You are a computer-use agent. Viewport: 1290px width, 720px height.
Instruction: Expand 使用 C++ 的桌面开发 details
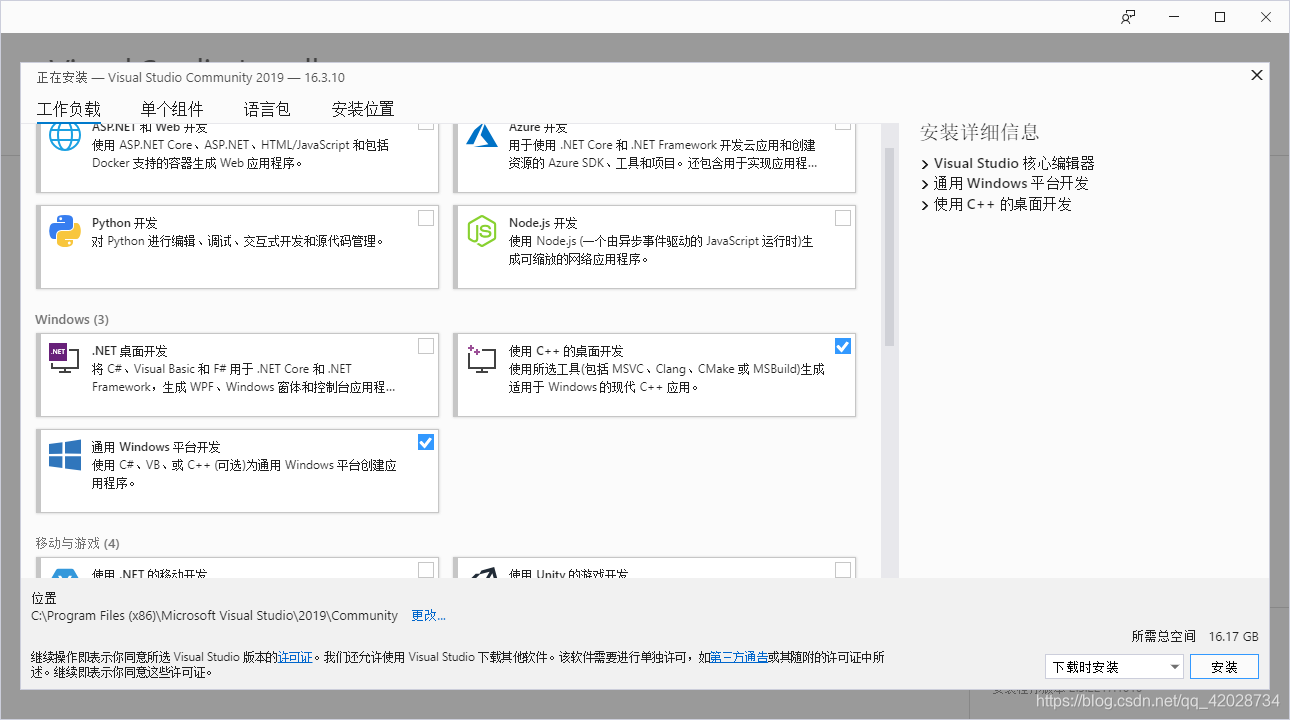click(x=925, y=205)
